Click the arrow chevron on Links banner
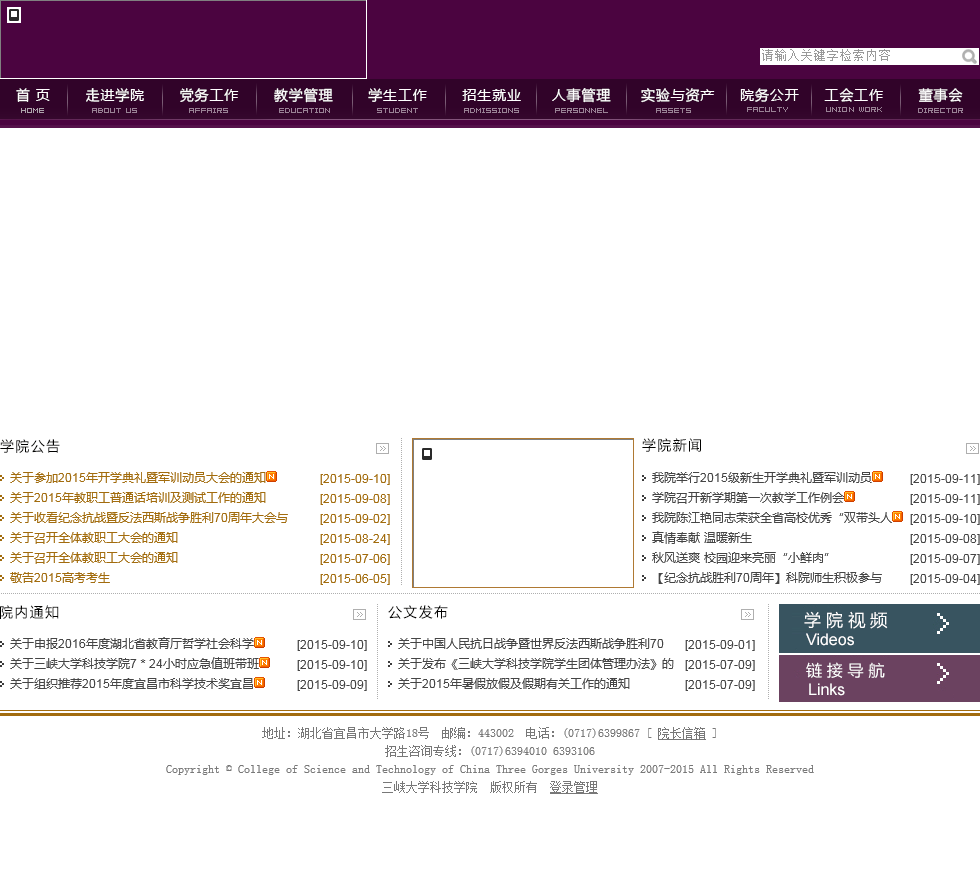980x891 pixels. pyautogui.click(x=942, y=673)
